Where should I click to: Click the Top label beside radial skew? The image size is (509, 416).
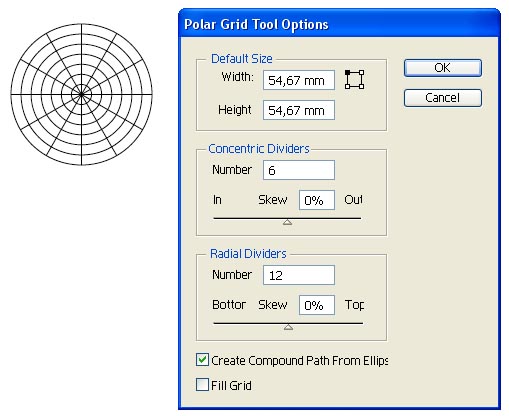pyautogui.click(x=354, y=305)
